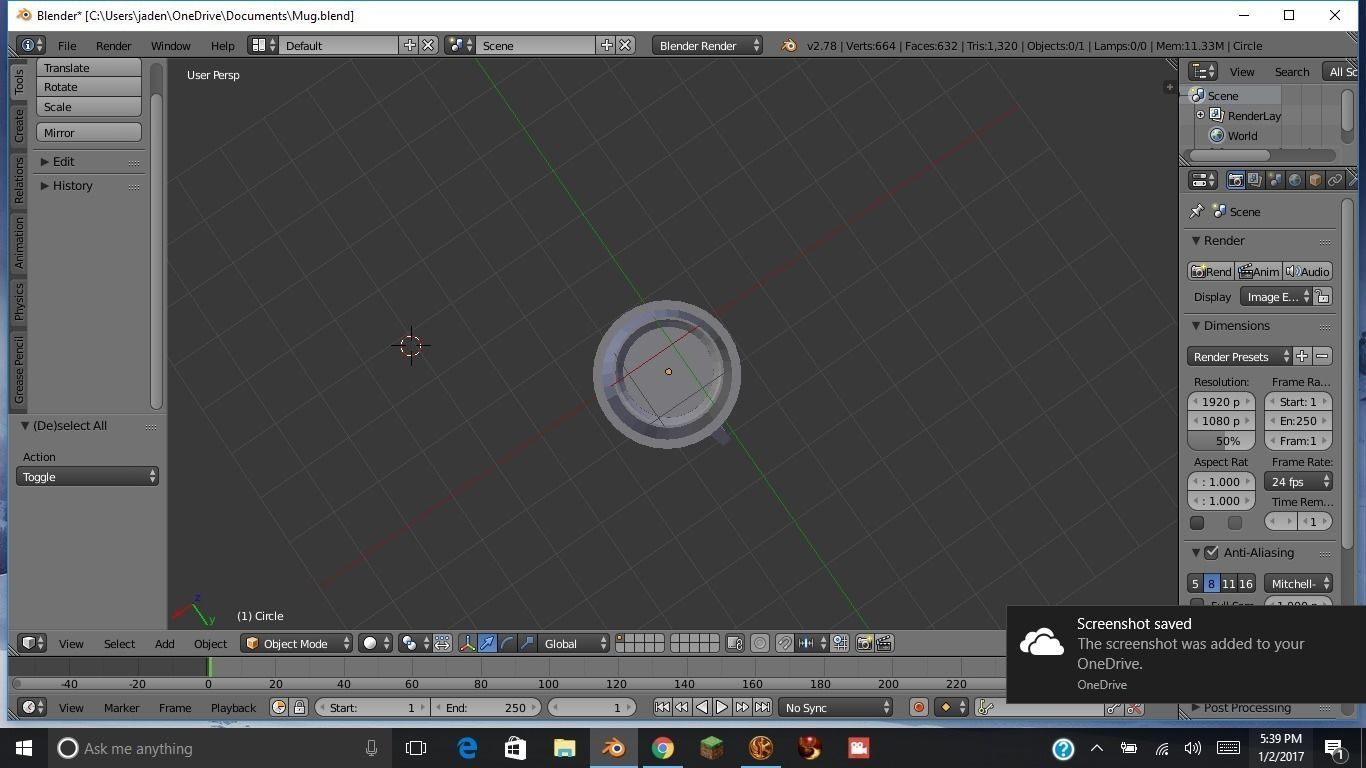Toggle lock camera and layers to scene
Screen dimensions: 1366x768
coord(735,643)
